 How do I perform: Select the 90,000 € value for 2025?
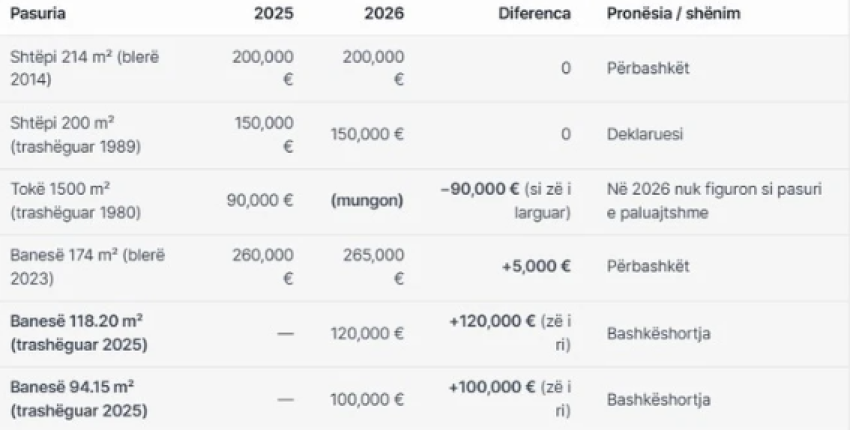click(x=260, y=200)
